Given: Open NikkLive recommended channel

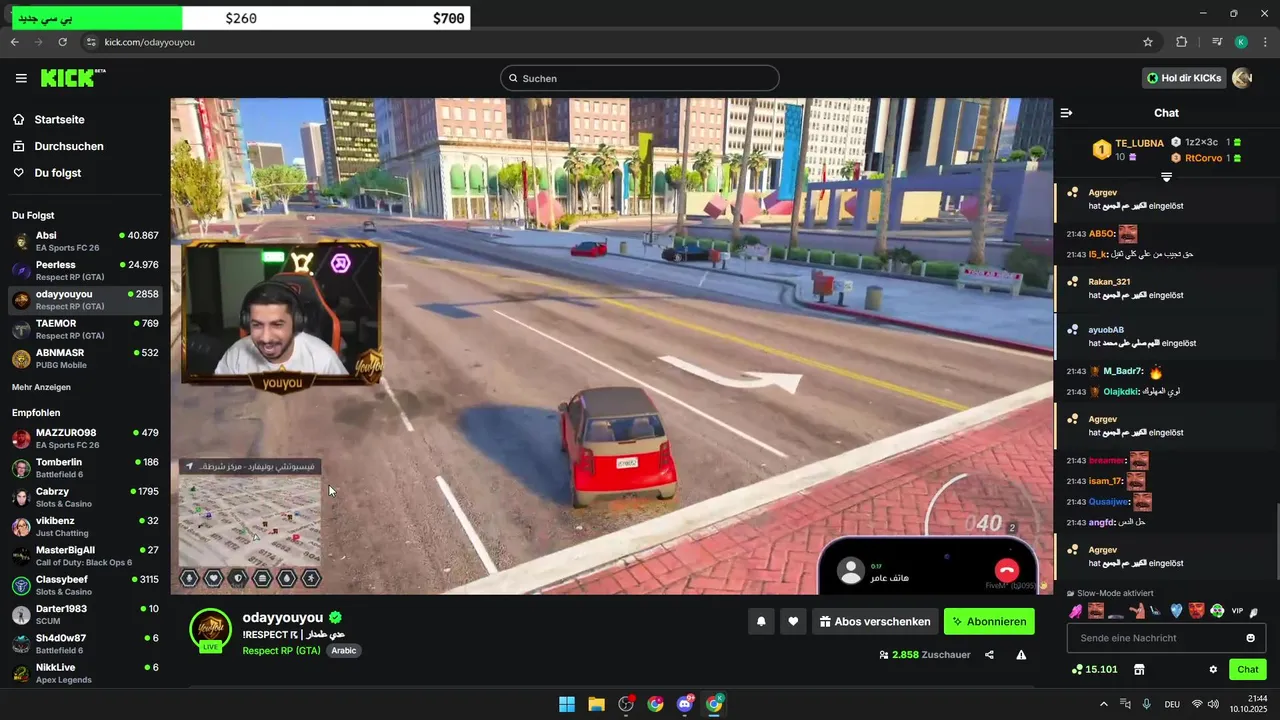Looking at the screenshot, I should (85, 673).
